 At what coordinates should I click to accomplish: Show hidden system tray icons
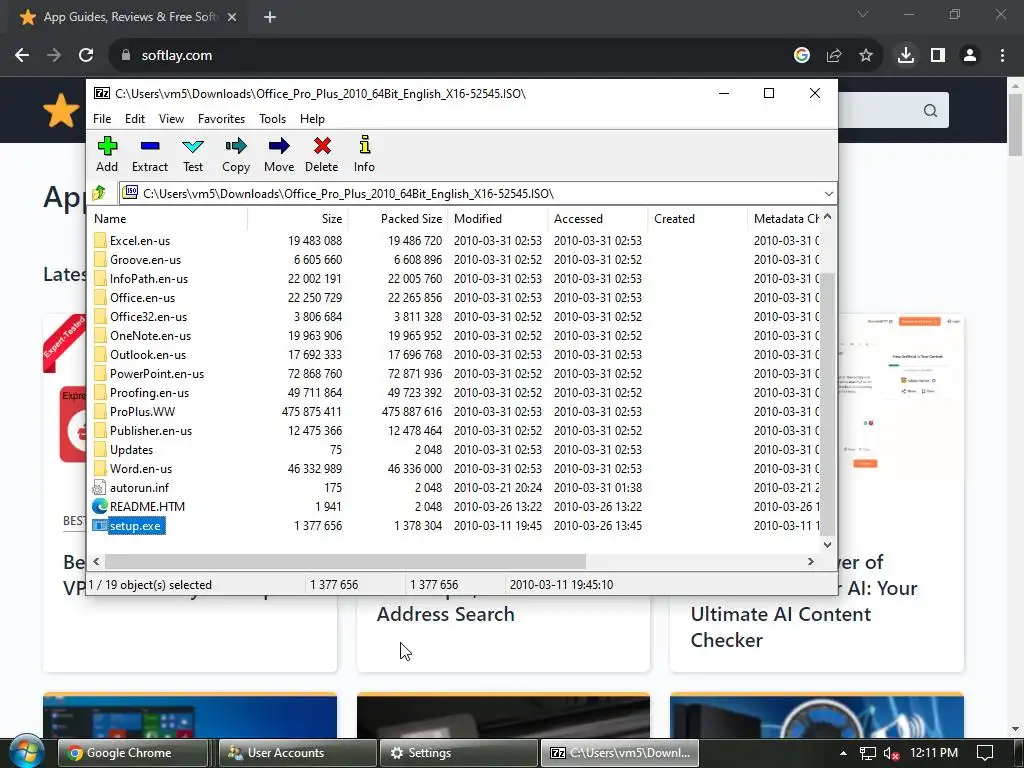[x=843, y=753]
